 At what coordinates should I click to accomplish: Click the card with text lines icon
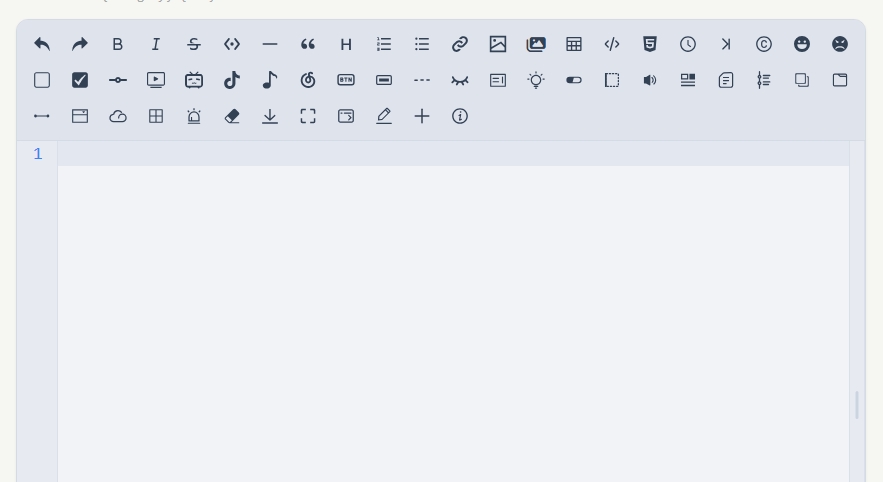click(x=498, y=80)
